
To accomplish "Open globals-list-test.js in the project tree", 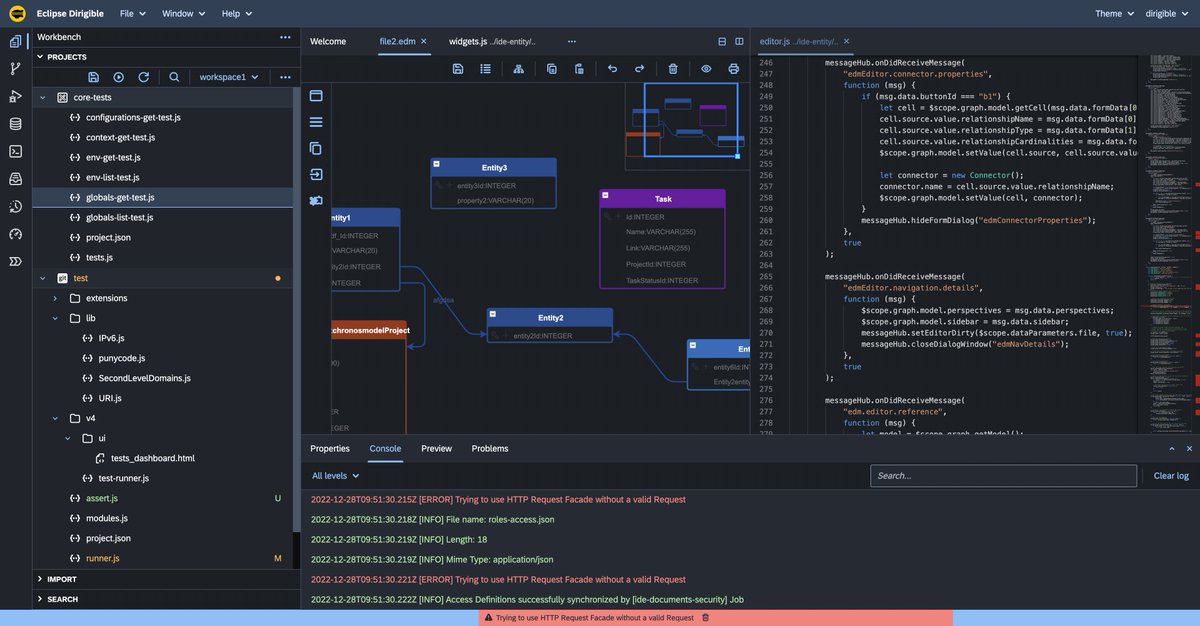I will 119,217.
